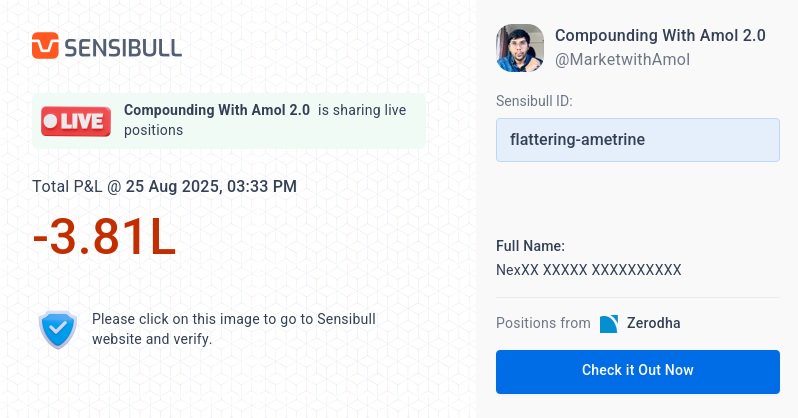Click the verify on Sensibull website message

pyautogui.click(x=234, y=329)
